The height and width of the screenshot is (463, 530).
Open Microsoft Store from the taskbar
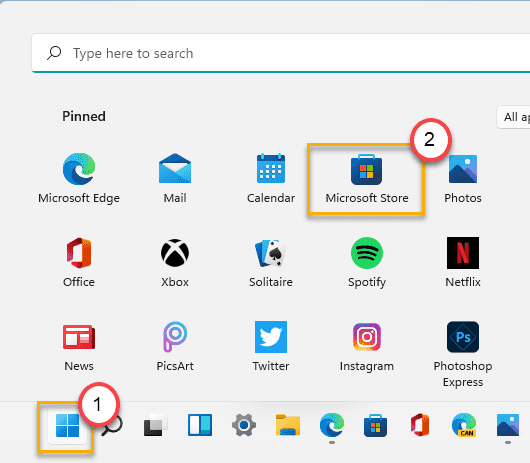coord(376,425)
